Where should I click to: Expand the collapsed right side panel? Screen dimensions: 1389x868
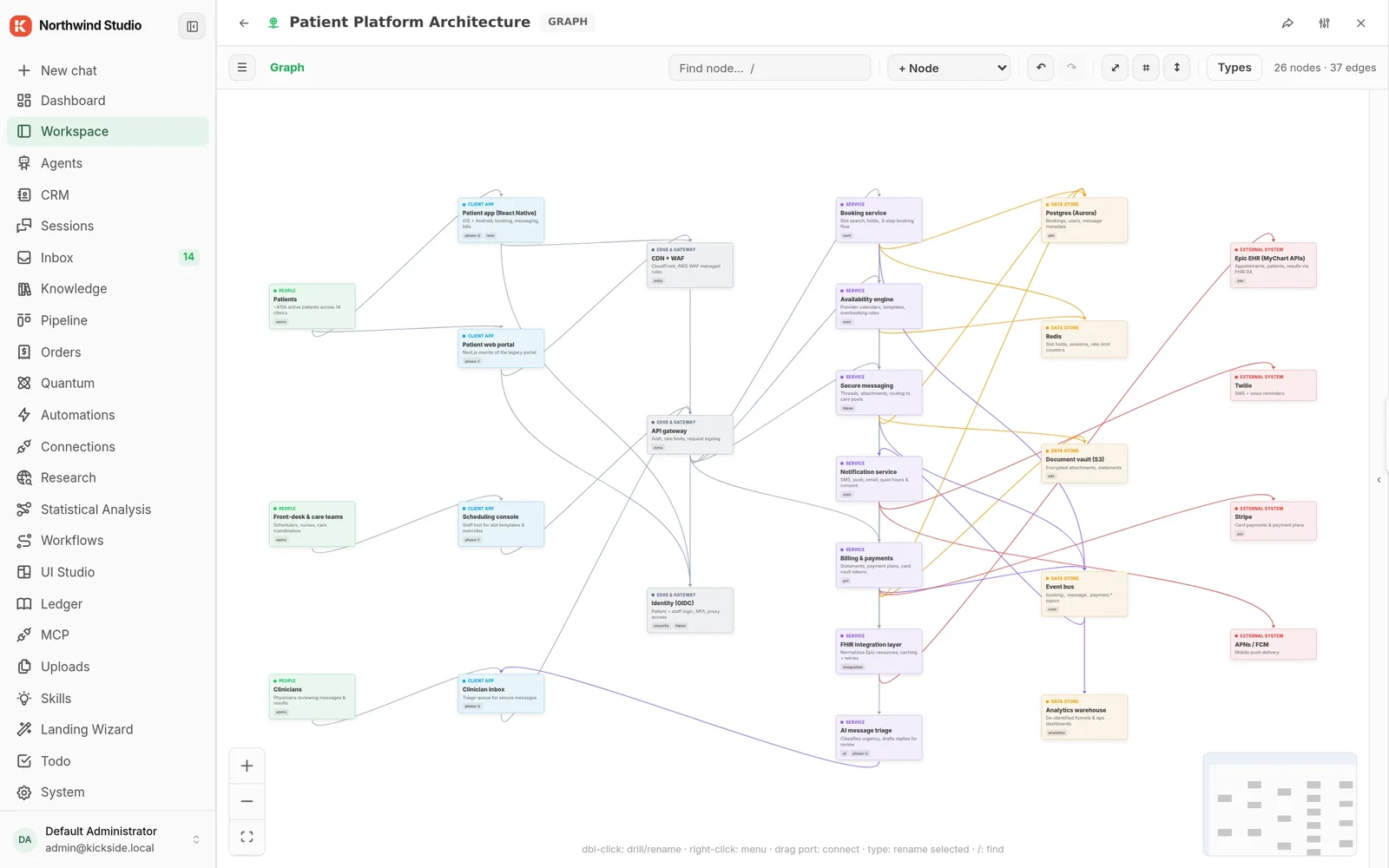click(x=1379, y=480)
